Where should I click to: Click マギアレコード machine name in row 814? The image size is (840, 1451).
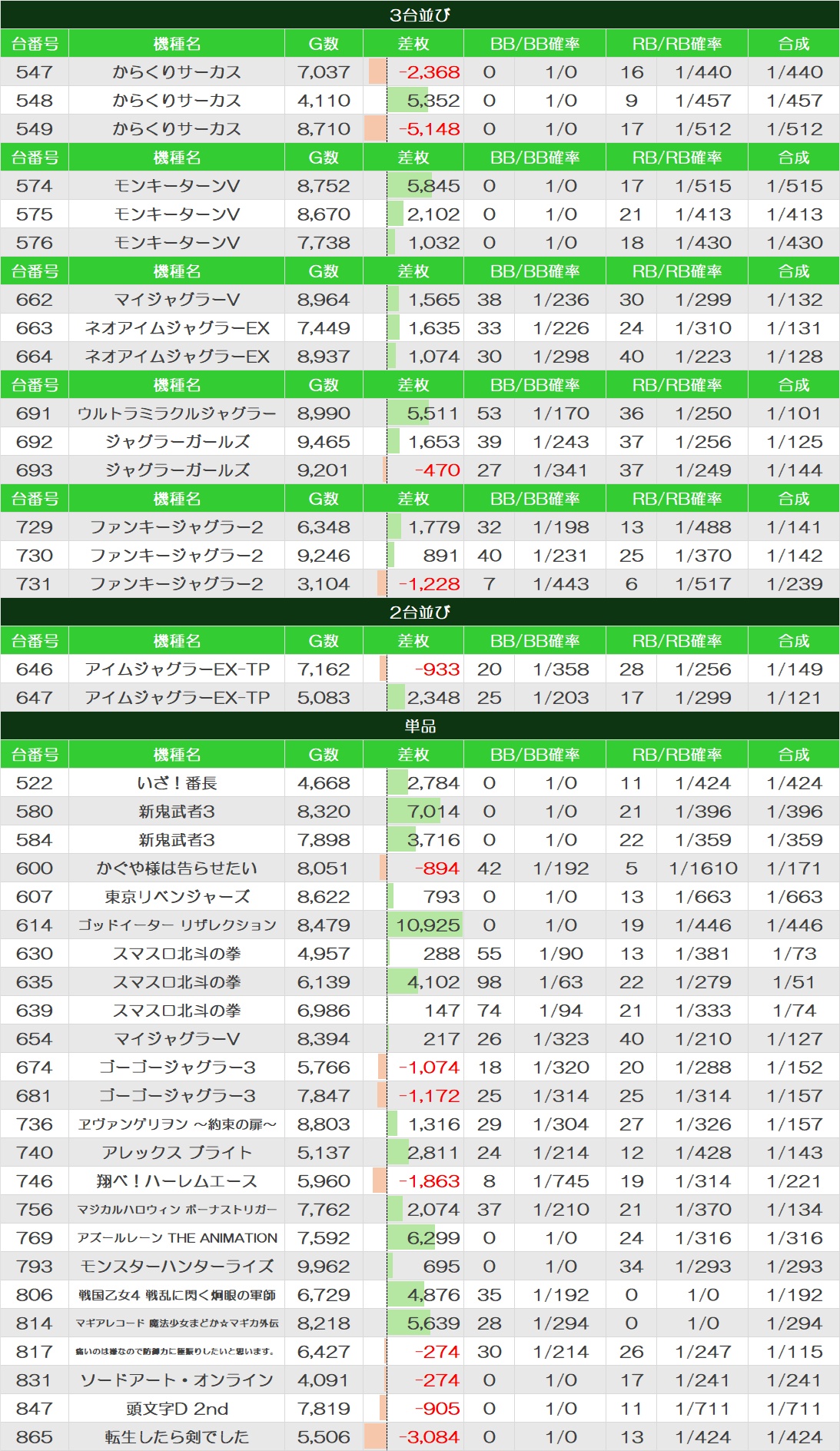tap(177, 1323)
